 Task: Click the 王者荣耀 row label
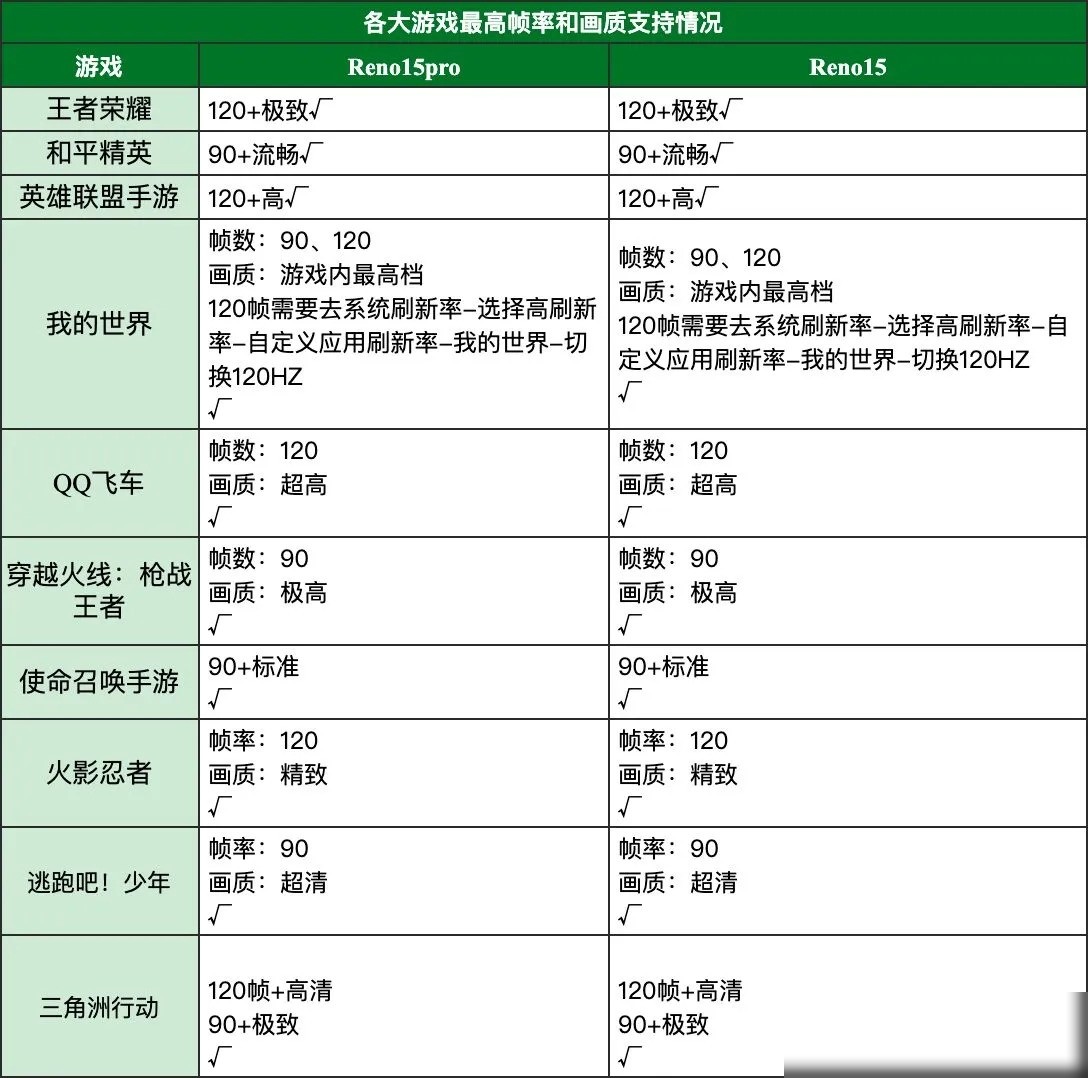click(x=99, y=109)
